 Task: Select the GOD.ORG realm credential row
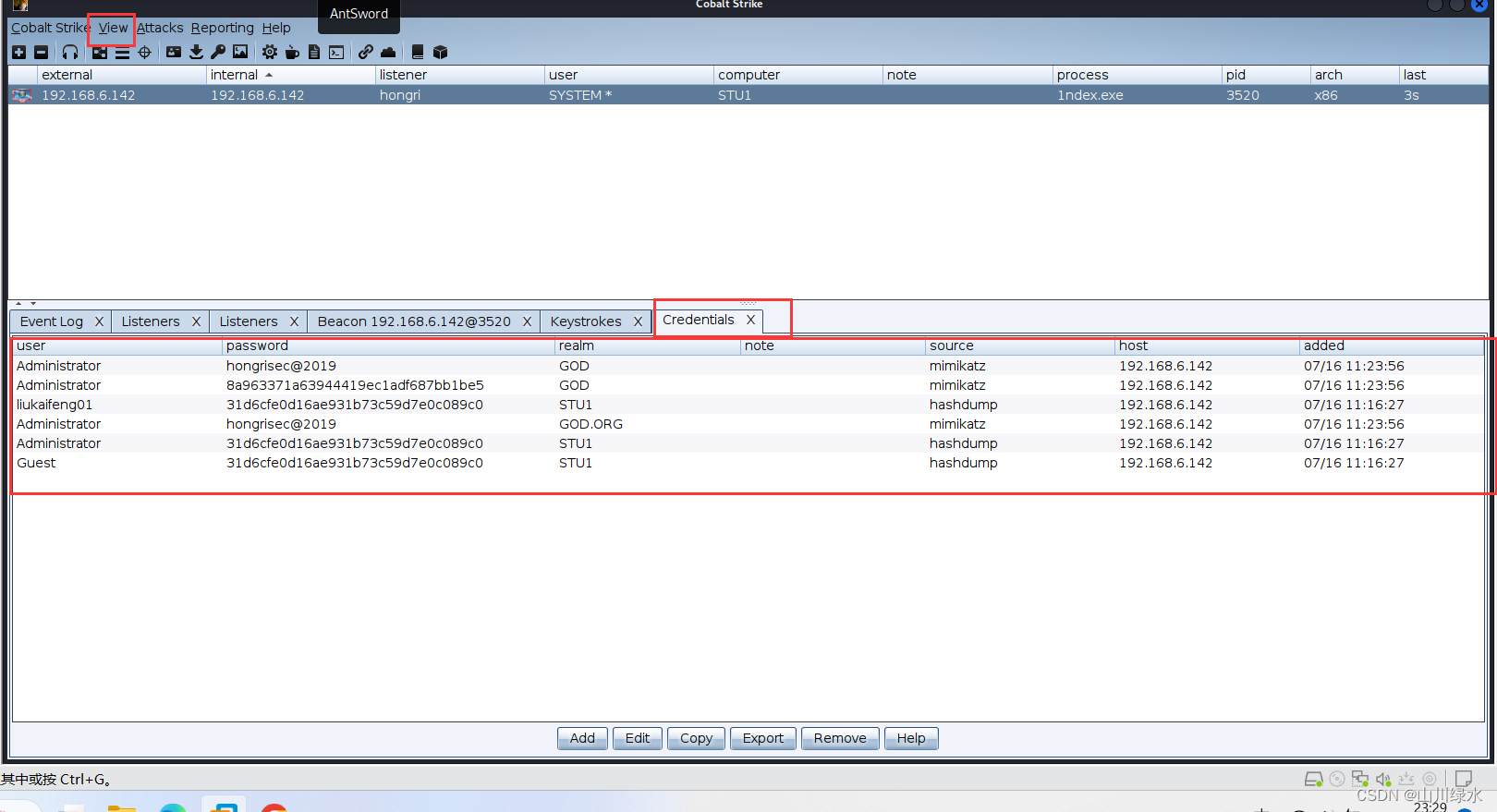pyautogui.click(x=748, y=424)
